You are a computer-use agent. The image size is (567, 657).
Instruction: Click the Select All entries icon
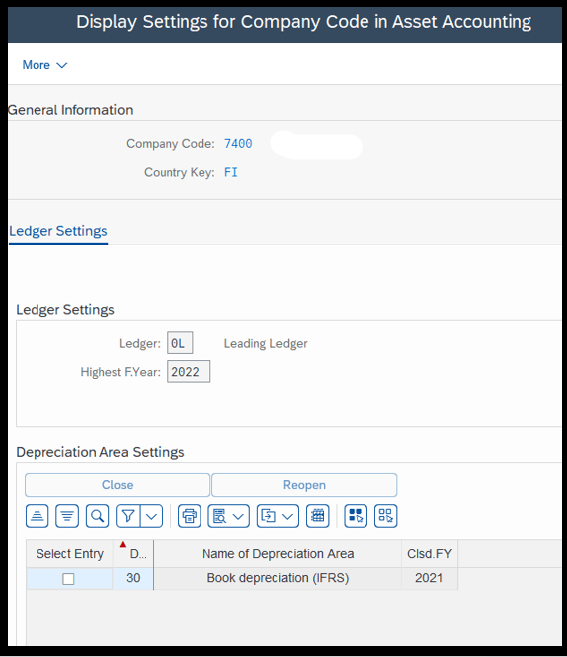[356, 516]
